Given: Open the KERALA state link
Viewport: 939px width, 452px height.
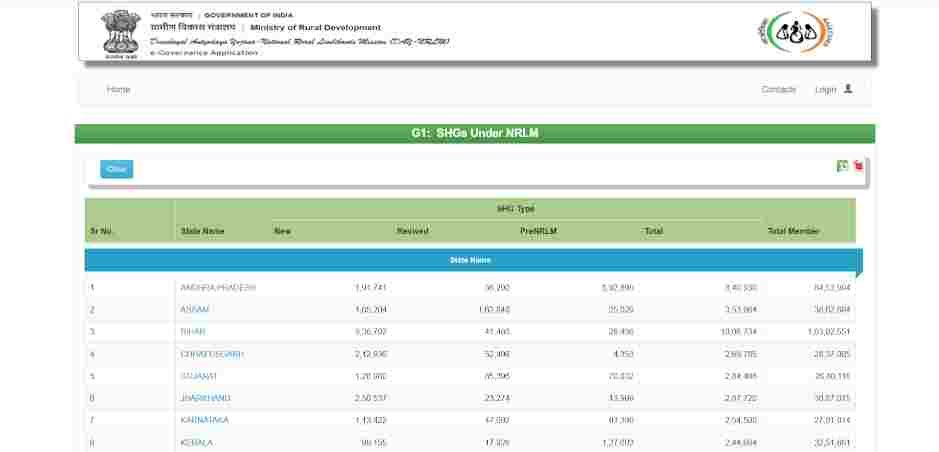Looking at the screenshot, I should pyautogui.click(x=197, y=443).
